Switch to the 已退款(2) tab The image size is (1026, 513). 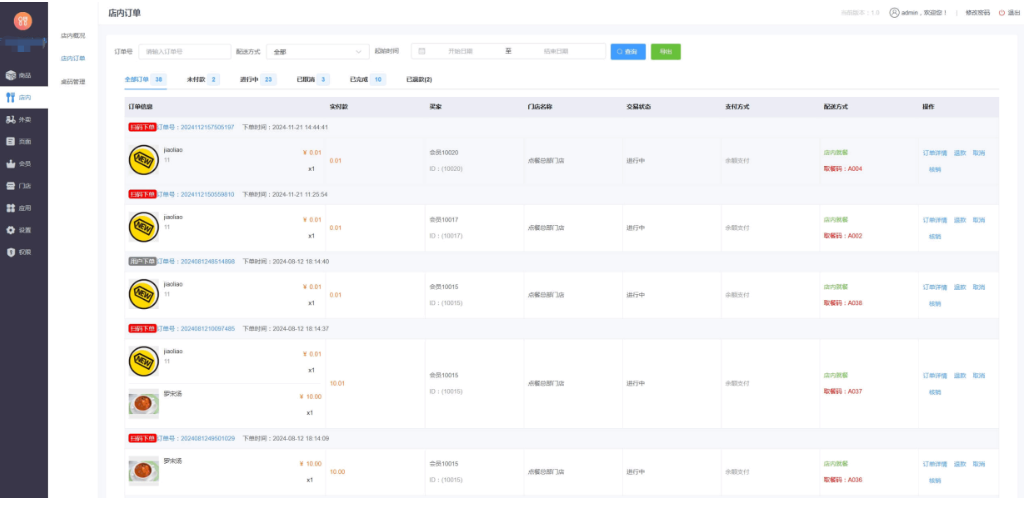point(419,79)
